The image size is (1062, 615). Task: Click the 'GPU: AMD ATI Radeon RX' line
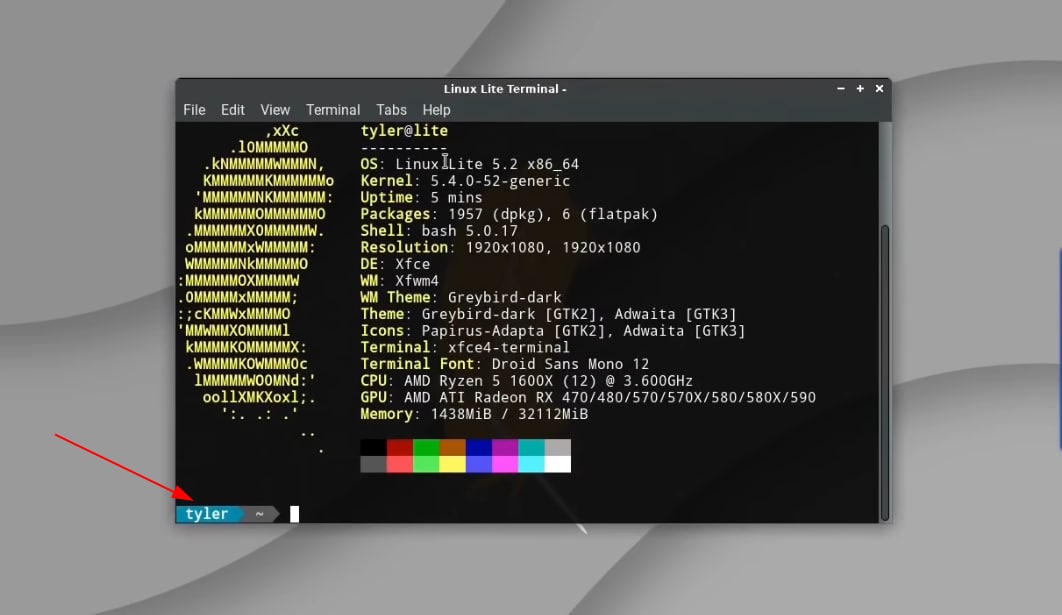coord(588,398)
